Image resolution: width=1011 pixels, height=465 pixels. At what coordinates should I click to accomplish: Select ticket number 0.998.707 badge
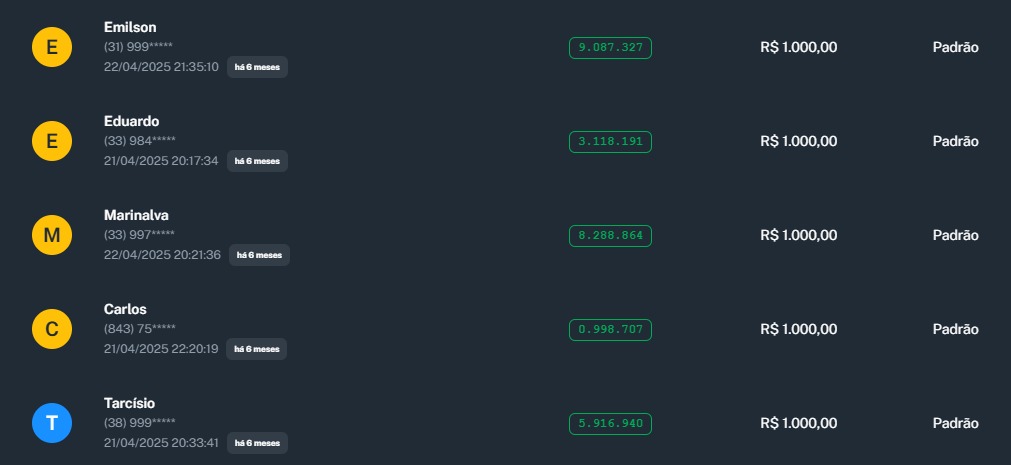click(610, 329)
